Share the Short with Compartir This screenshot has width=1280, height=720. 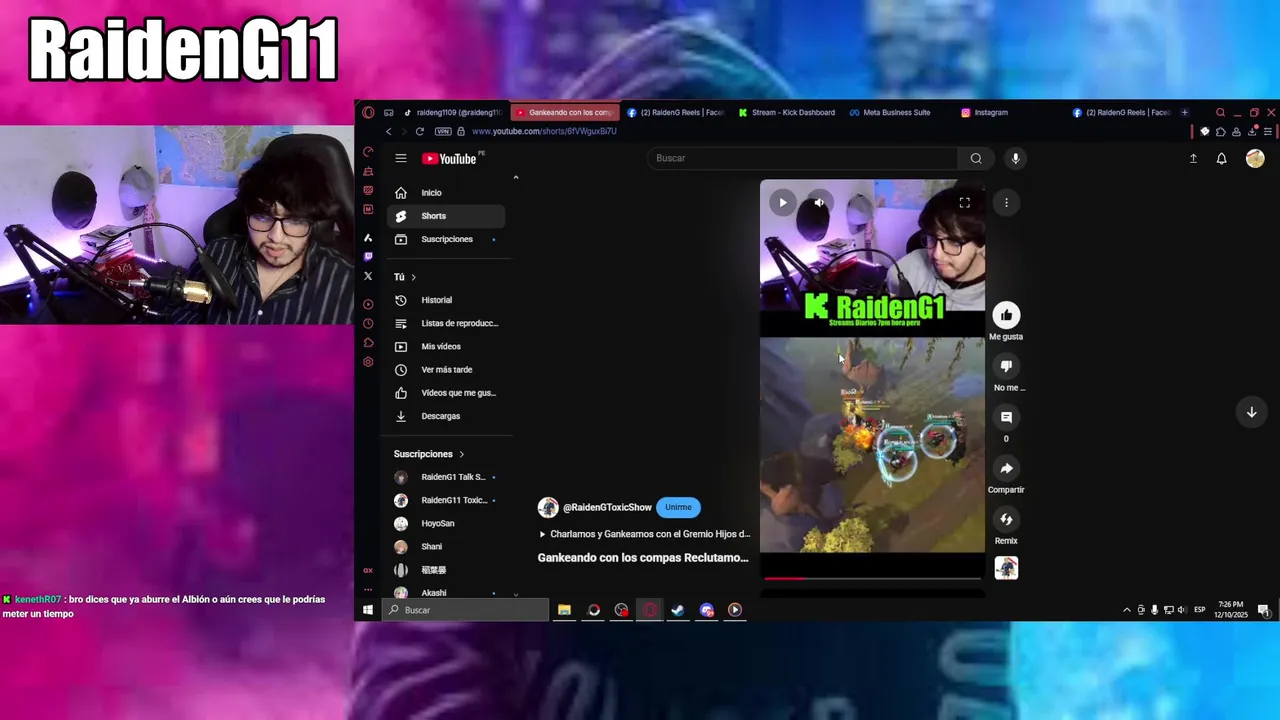click(1006, 468)
